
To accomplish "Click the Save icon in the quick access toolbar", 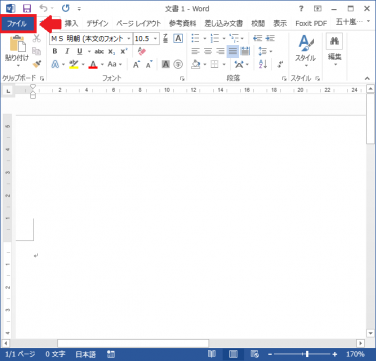I will click(27, 8).
